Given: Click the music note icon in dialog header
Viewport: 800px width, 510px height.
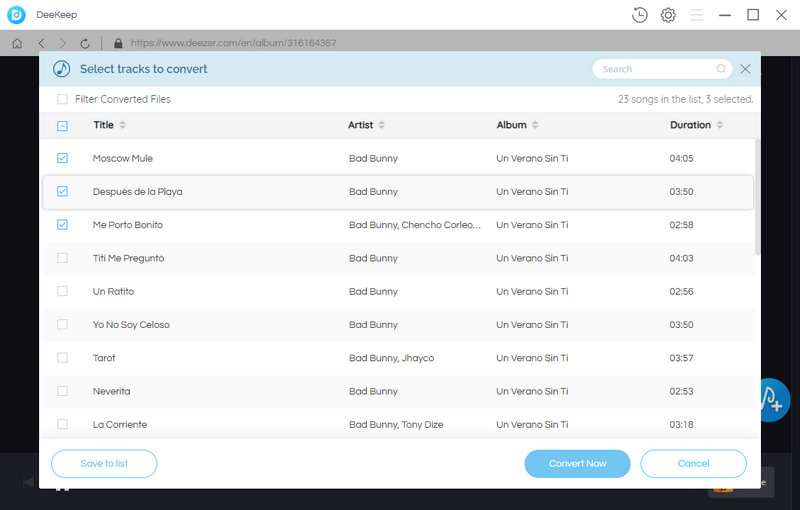Looking at the screenshot, I should click(62, 69).
